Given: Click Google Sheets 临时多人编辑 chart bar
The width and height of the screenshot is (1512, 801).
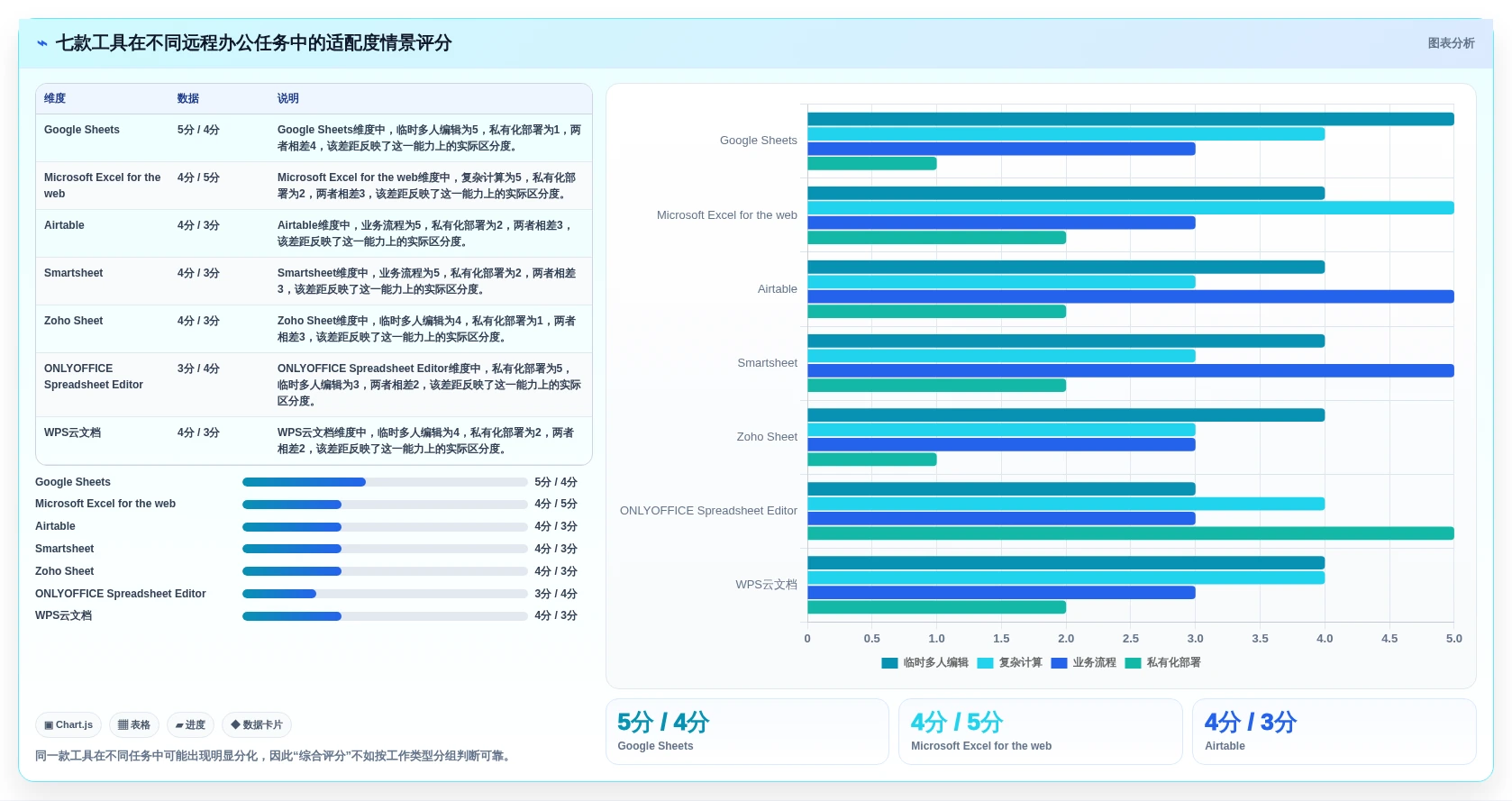Looking at the screenshot, I should pyautogui.click(x=1131, y=119).
